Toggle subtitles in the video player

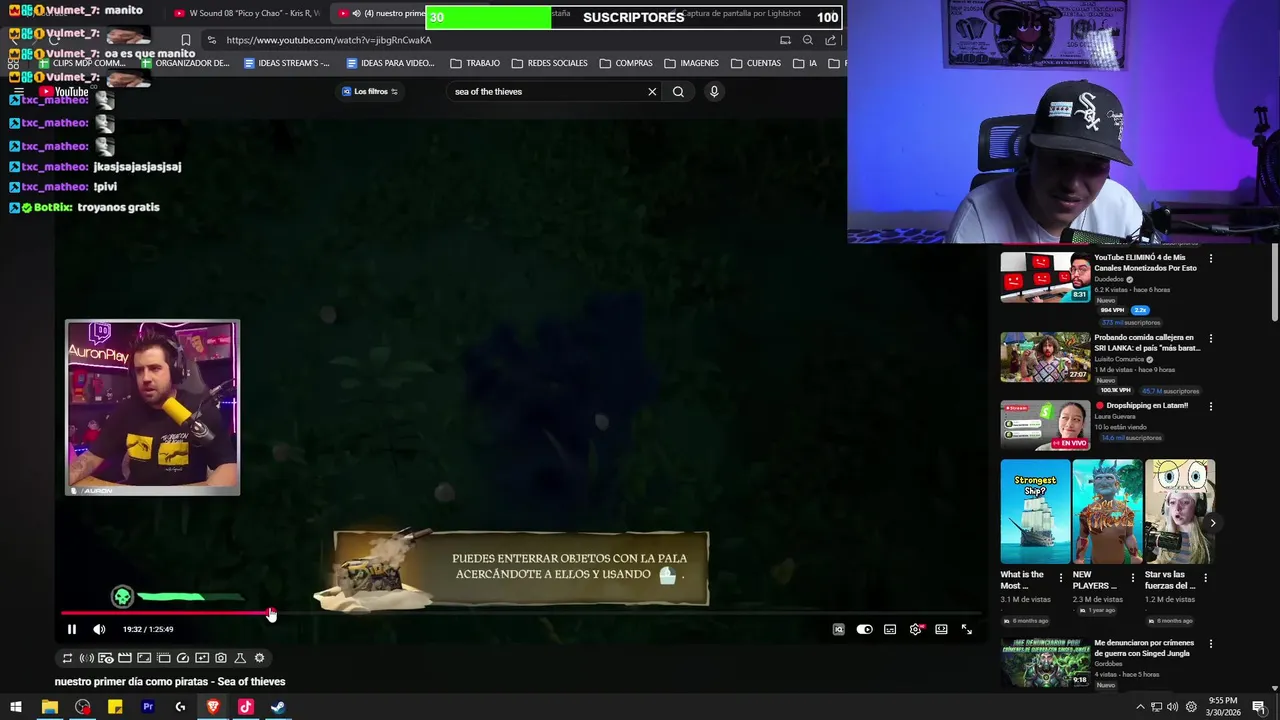click(x=890, y=629)
